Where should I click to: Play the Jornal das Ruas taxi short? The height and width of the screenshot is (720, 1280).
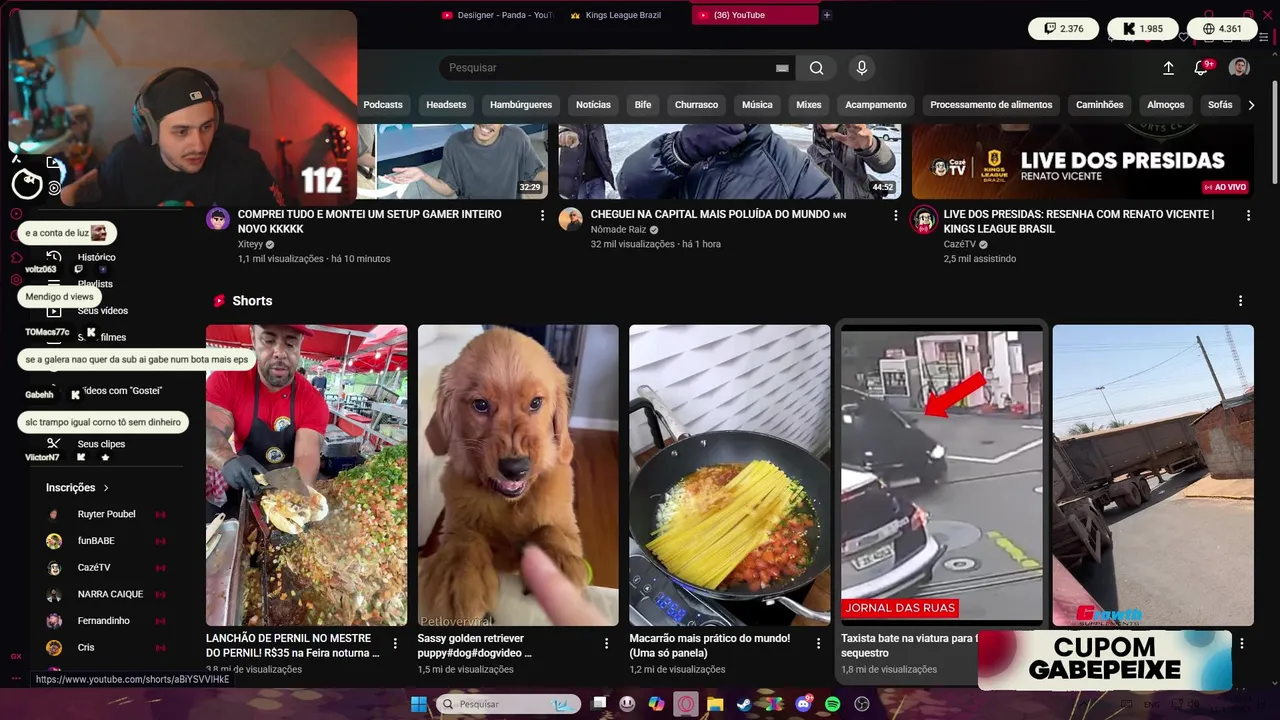click(x=941, y=475)
